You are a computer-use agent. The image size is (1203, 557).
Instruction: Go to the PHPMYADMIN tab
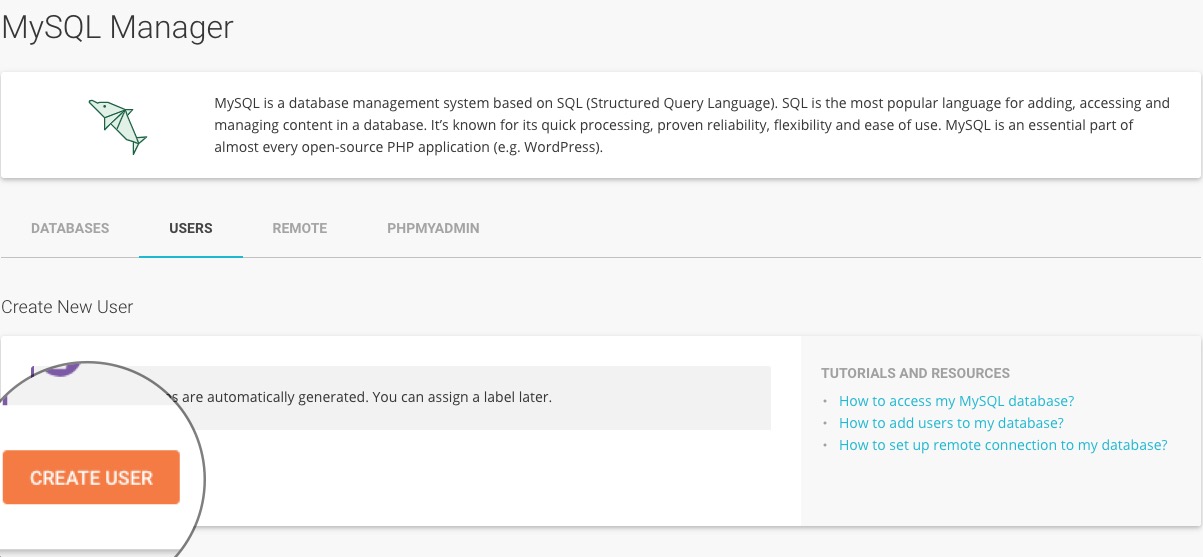[433, 228]
